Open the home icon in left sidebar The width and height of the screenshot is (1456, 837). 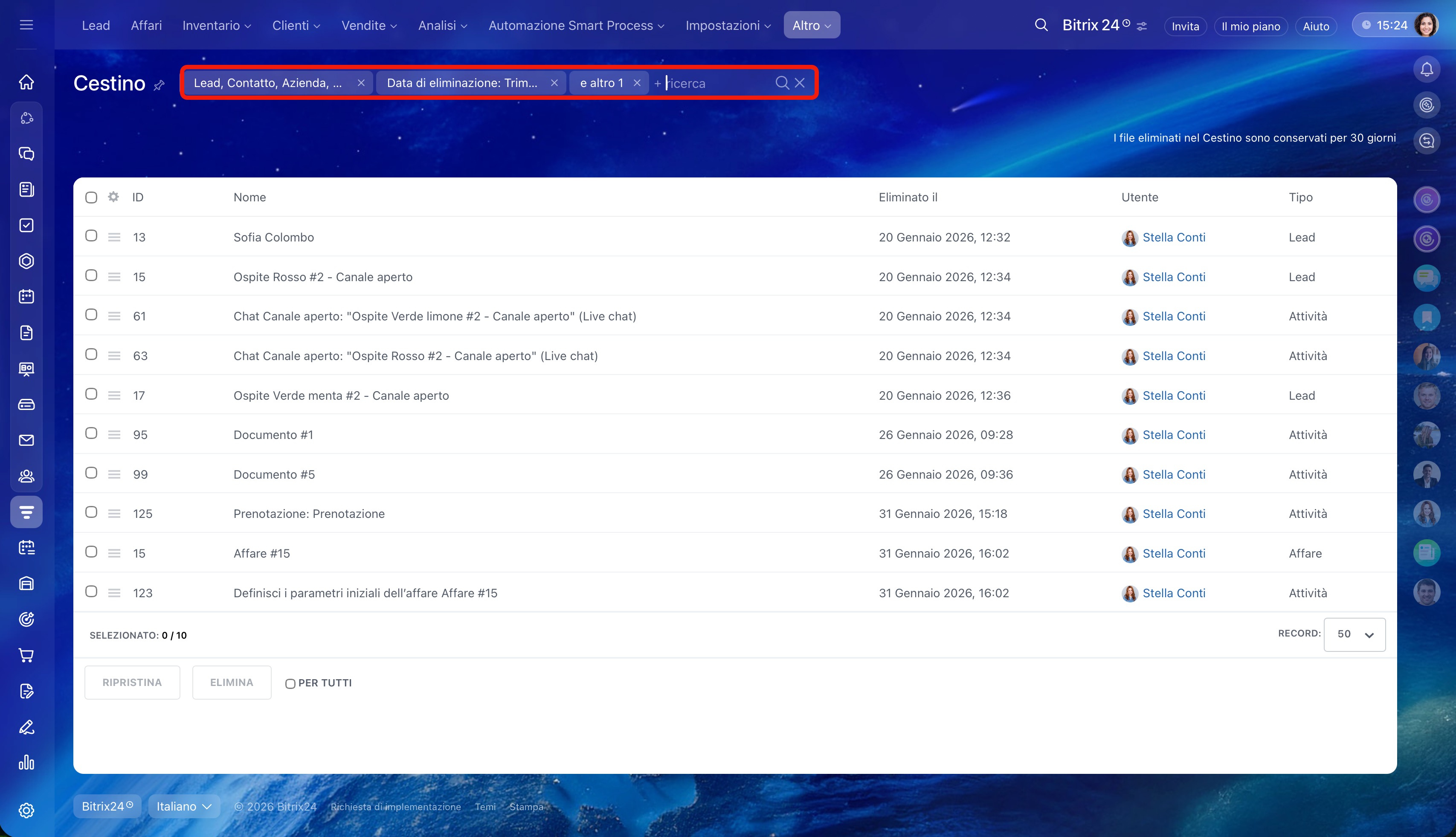[x=26, y=82]
